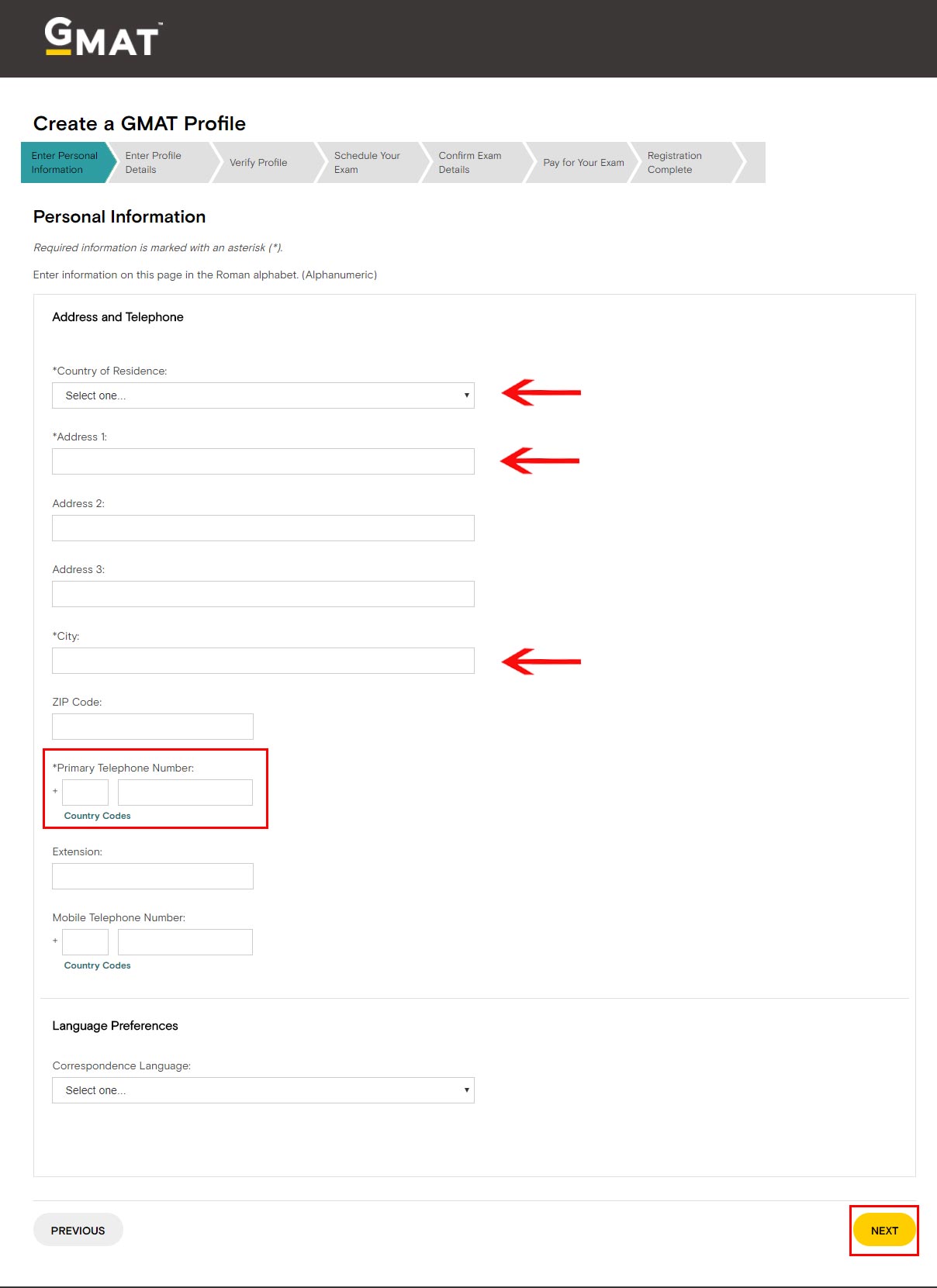Image resolution: width=937 pixels, height=1288 pixels.
Task: Focus the ZIP Code field
Action: (153, 727)
